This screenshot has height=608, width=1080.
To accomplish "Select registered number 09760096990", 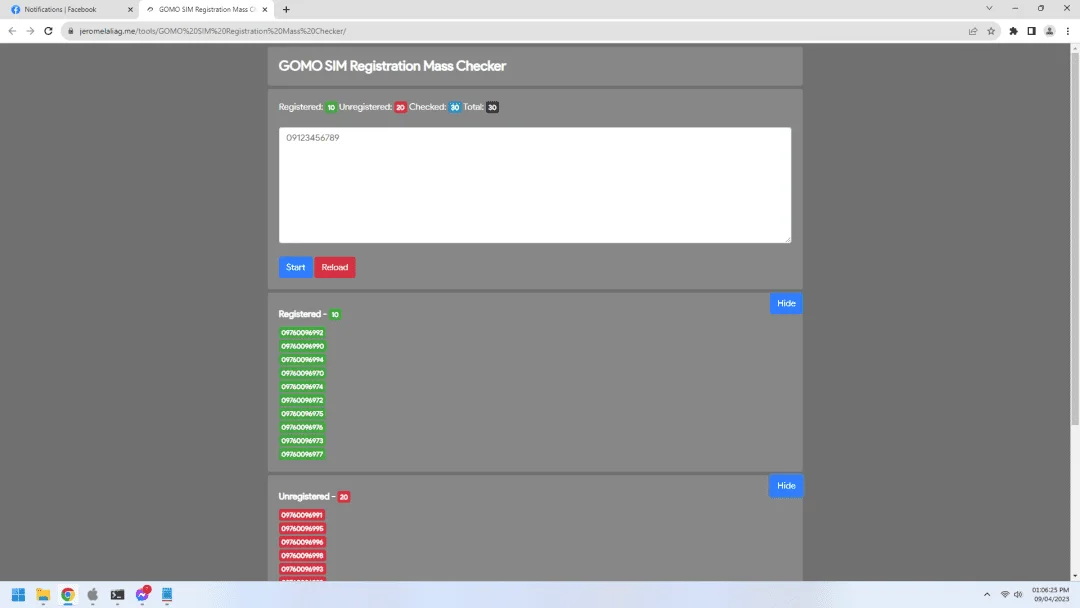I will [x=302, y=346].
